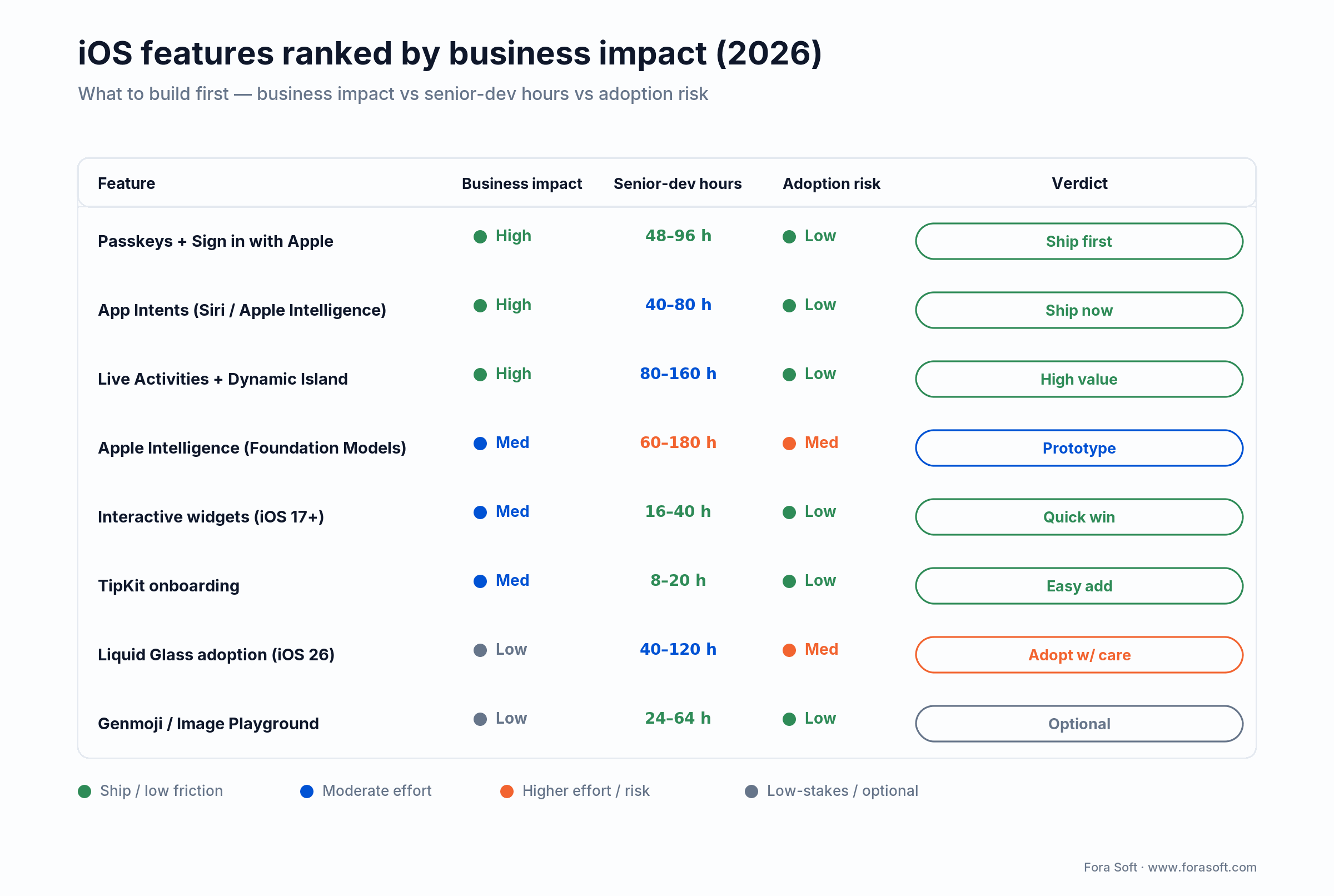Click orange risk dot in Foundation Models row

pos(789,444)
